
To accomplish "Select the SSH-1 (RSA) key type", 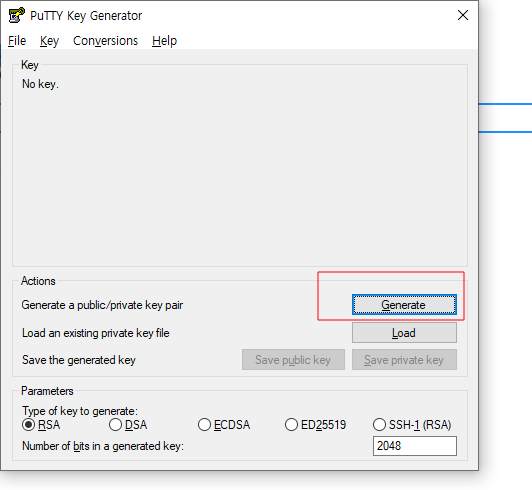I will point(412,425).
